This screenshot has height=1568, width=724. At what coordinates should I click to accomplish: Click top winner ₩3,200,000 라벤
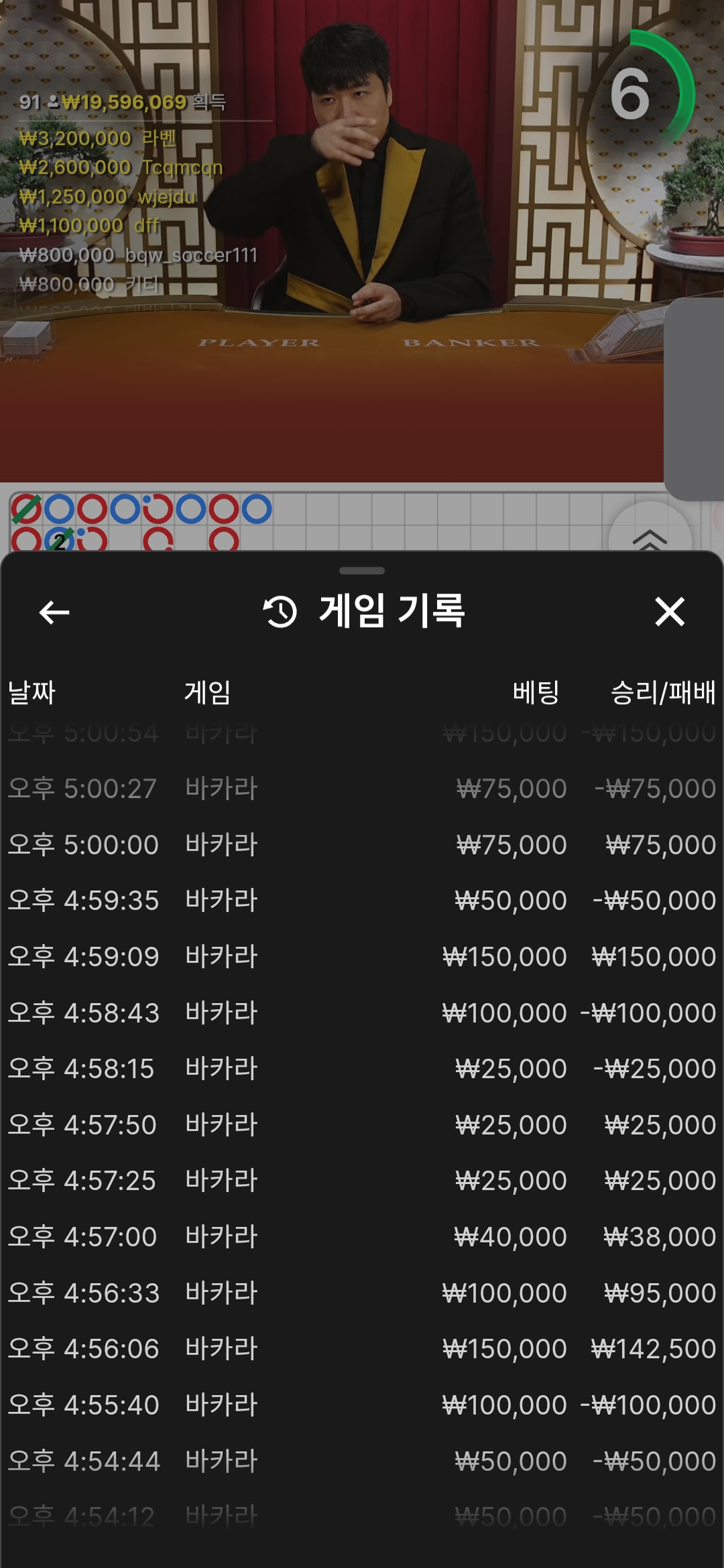point(98,138)
